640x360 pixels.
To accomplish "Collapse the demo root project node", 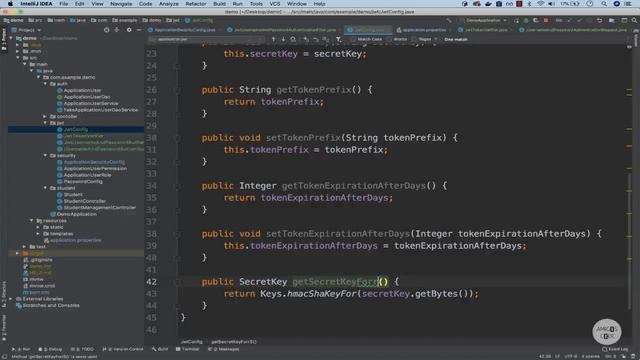I will [x=11, y=38].
